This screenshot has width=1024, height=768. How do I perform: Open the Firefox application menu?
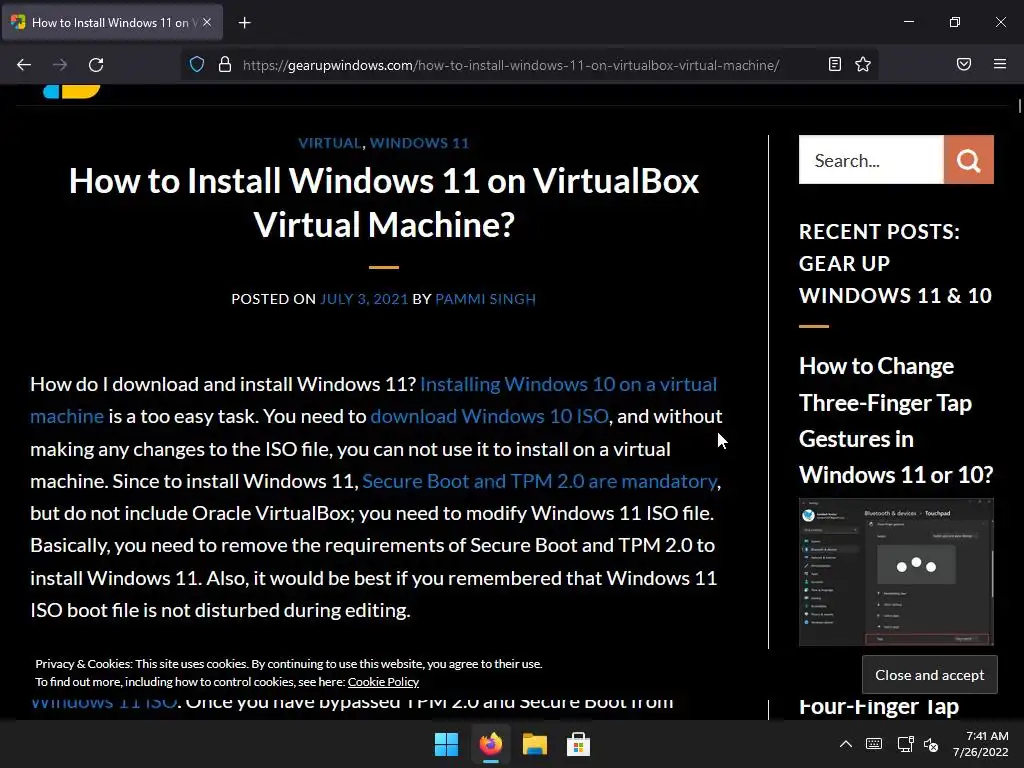point(1000,64)
